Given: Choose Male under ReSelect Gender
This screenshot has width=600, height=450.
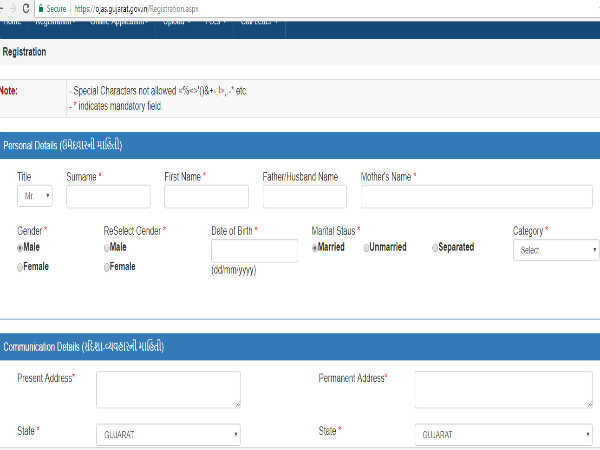Looking at the screenshot, I should click(107, 247).
